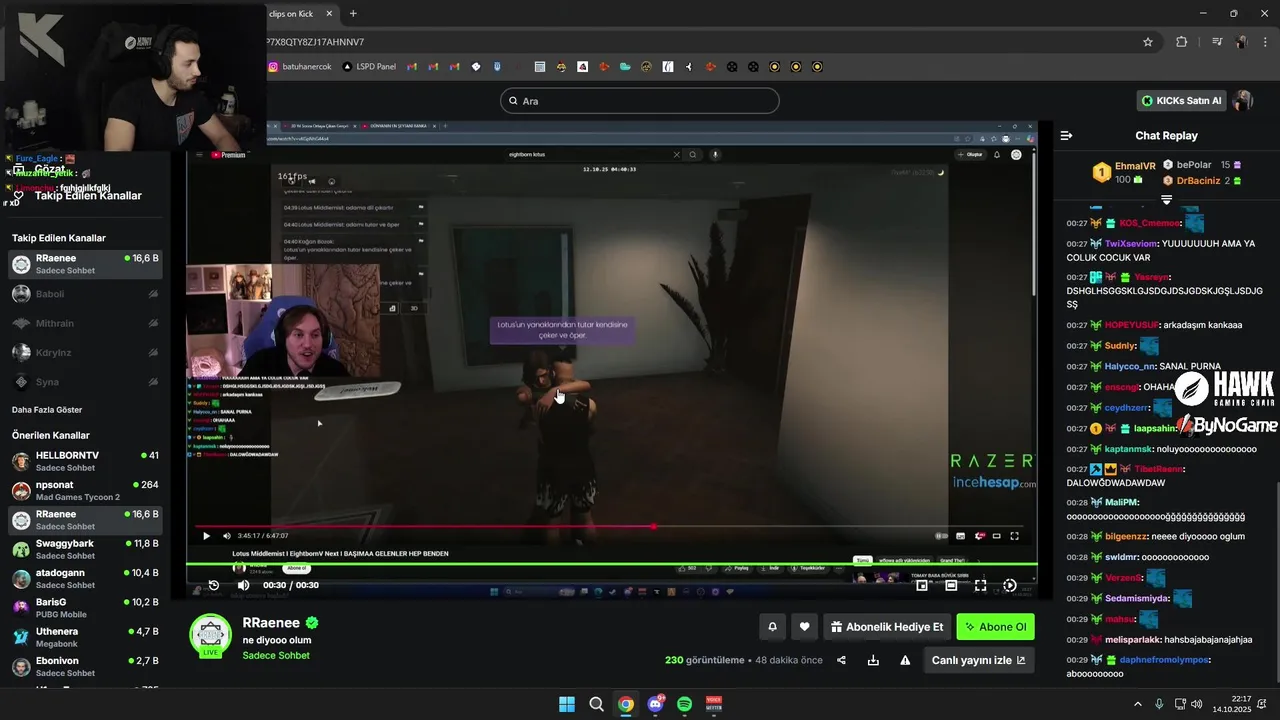Switch to Chrome in taskbar
This screenshot has width=1280, height=720.
coord(625,704)
